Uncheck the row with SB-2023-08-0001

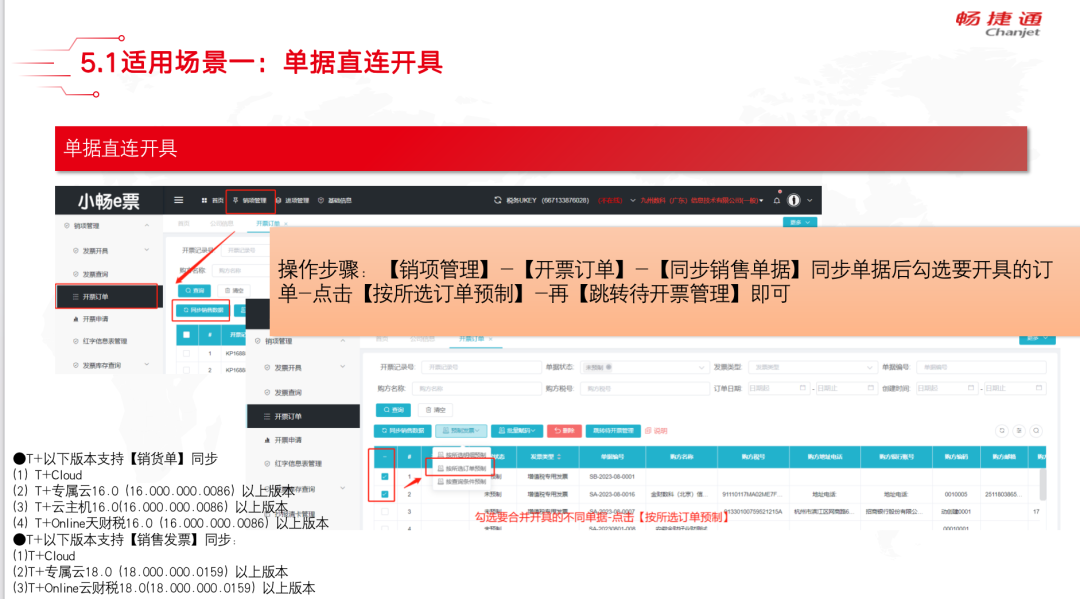(384, 476)
